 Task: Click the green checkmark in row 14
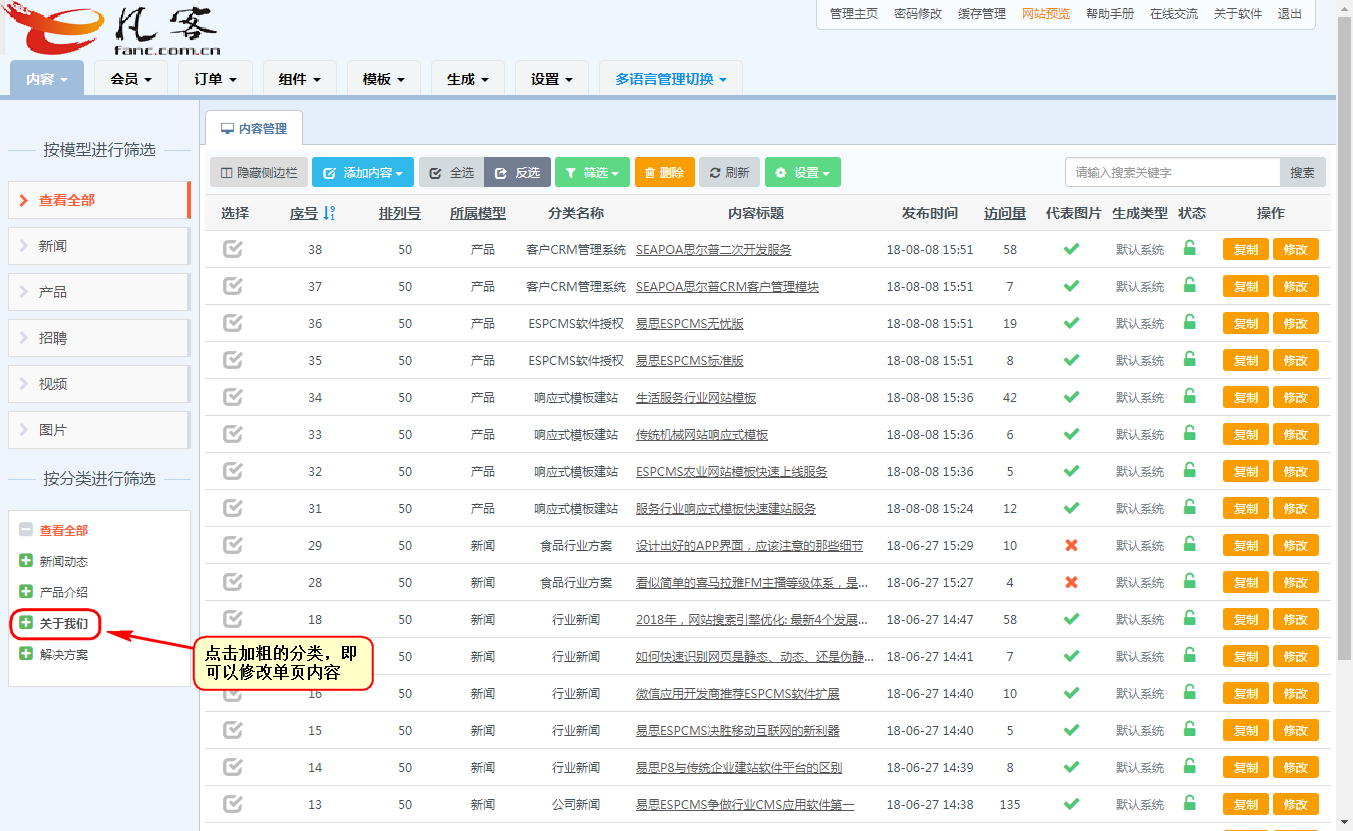pos(1071,767)
